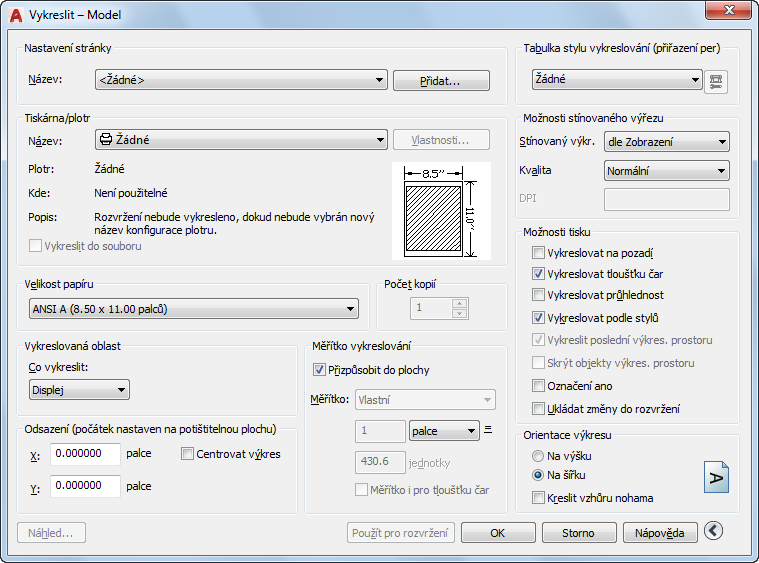Click the scale value 1 field
Screen dimensions: 759x563
click(380, 431)
